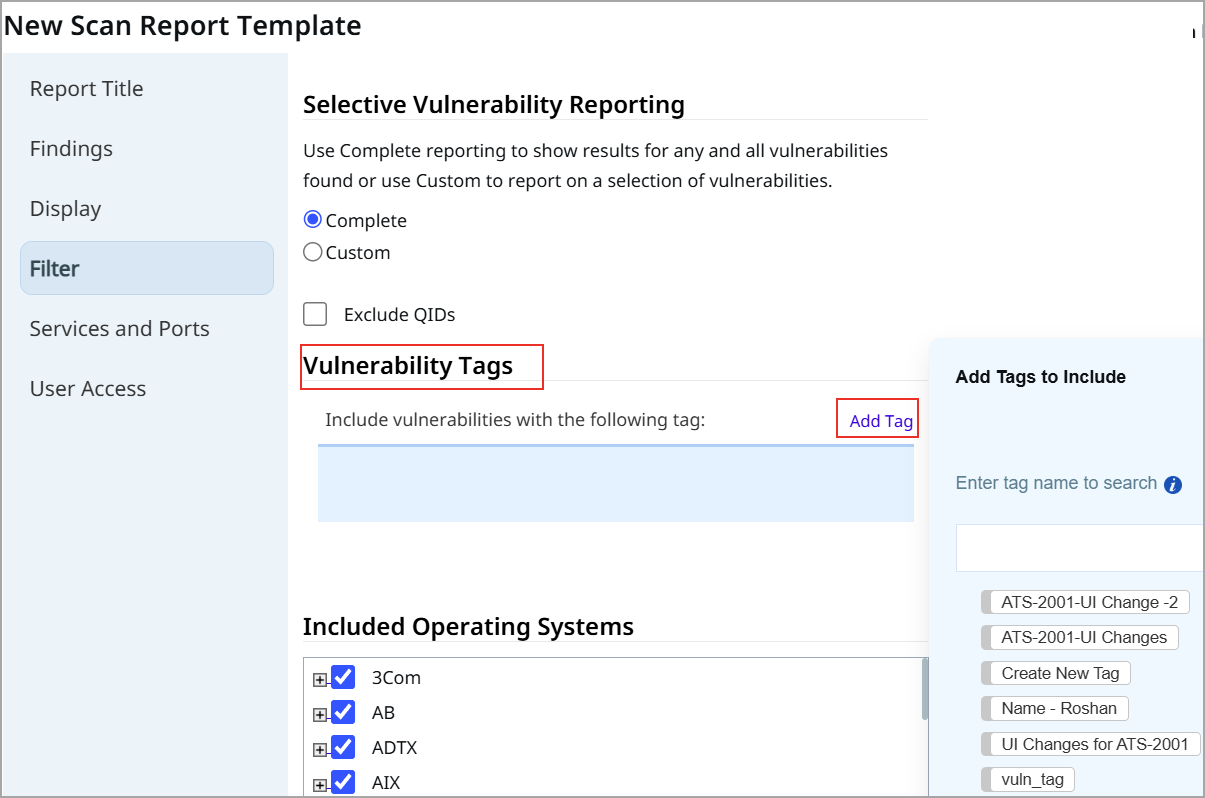The image size is (1205, 798).
Task: Select the ATS-2001-UI Change -2 tag
Action: 1085,602
